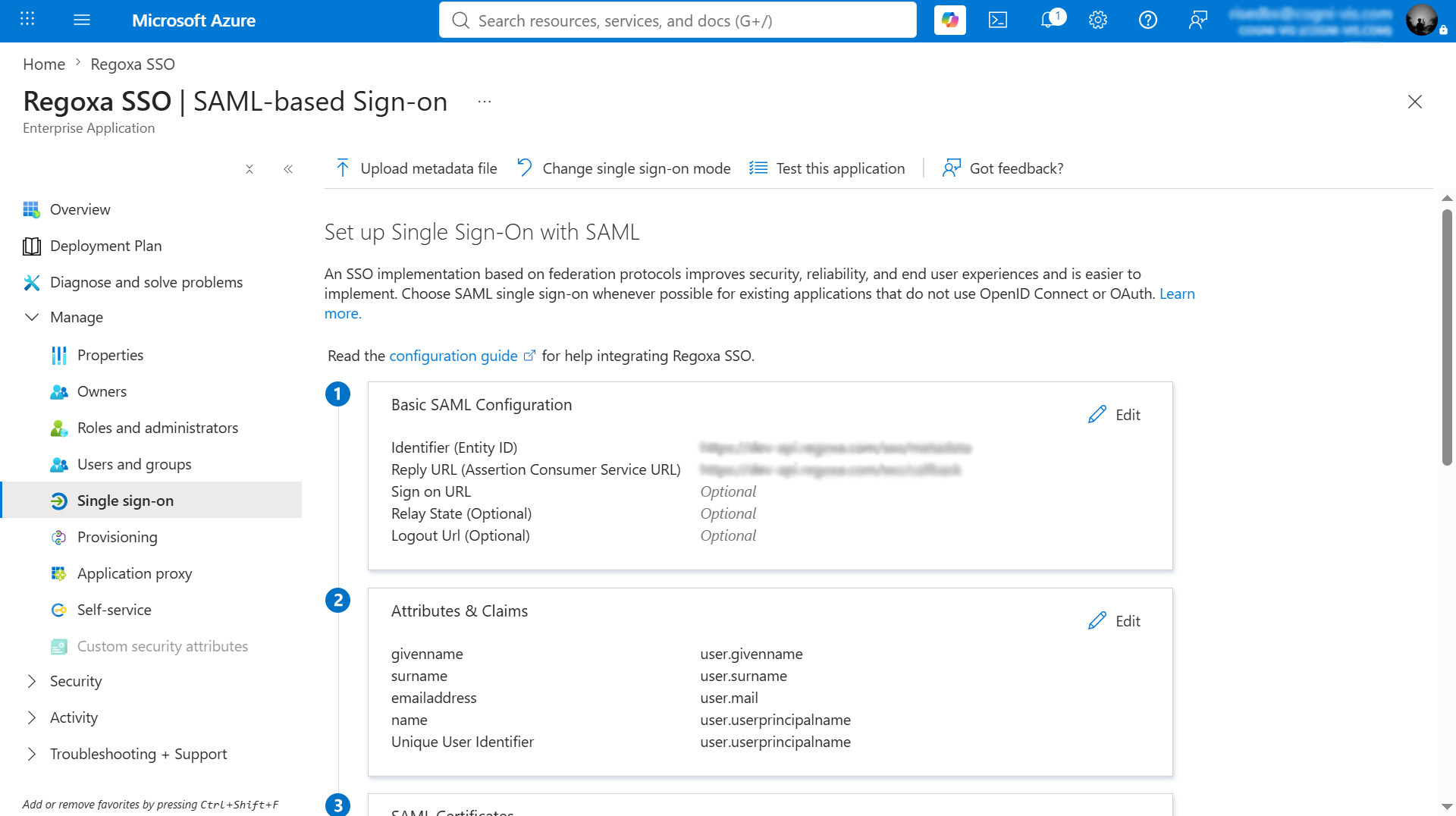The height and width of the screenshot is (816, 1456).
Task: Edit Attributes & Claims
Action: [1114, 621]
